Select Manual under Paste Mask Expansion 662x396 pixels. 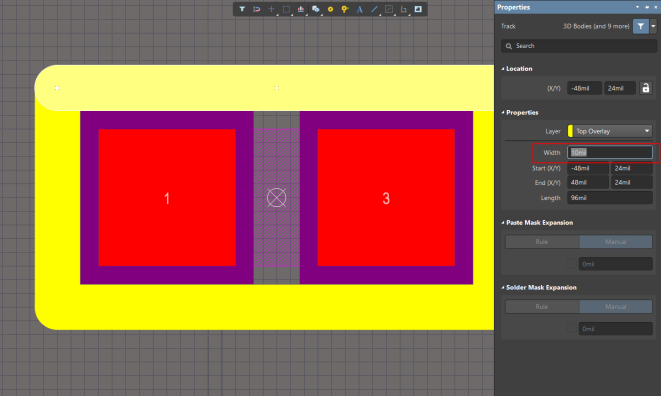point(616,241)
